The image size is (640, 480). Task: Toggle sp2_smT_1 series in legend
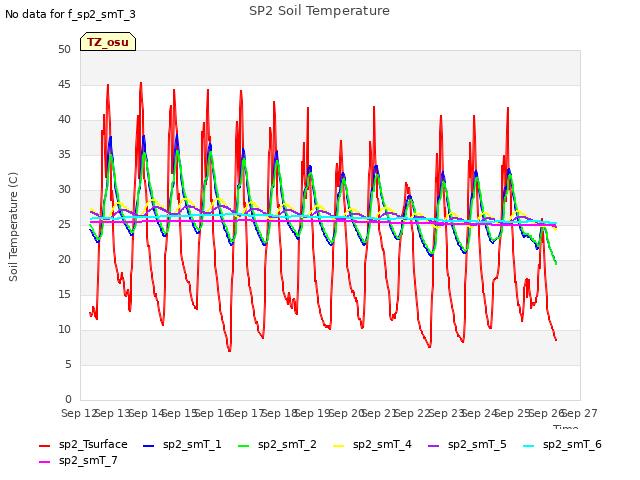182,444
